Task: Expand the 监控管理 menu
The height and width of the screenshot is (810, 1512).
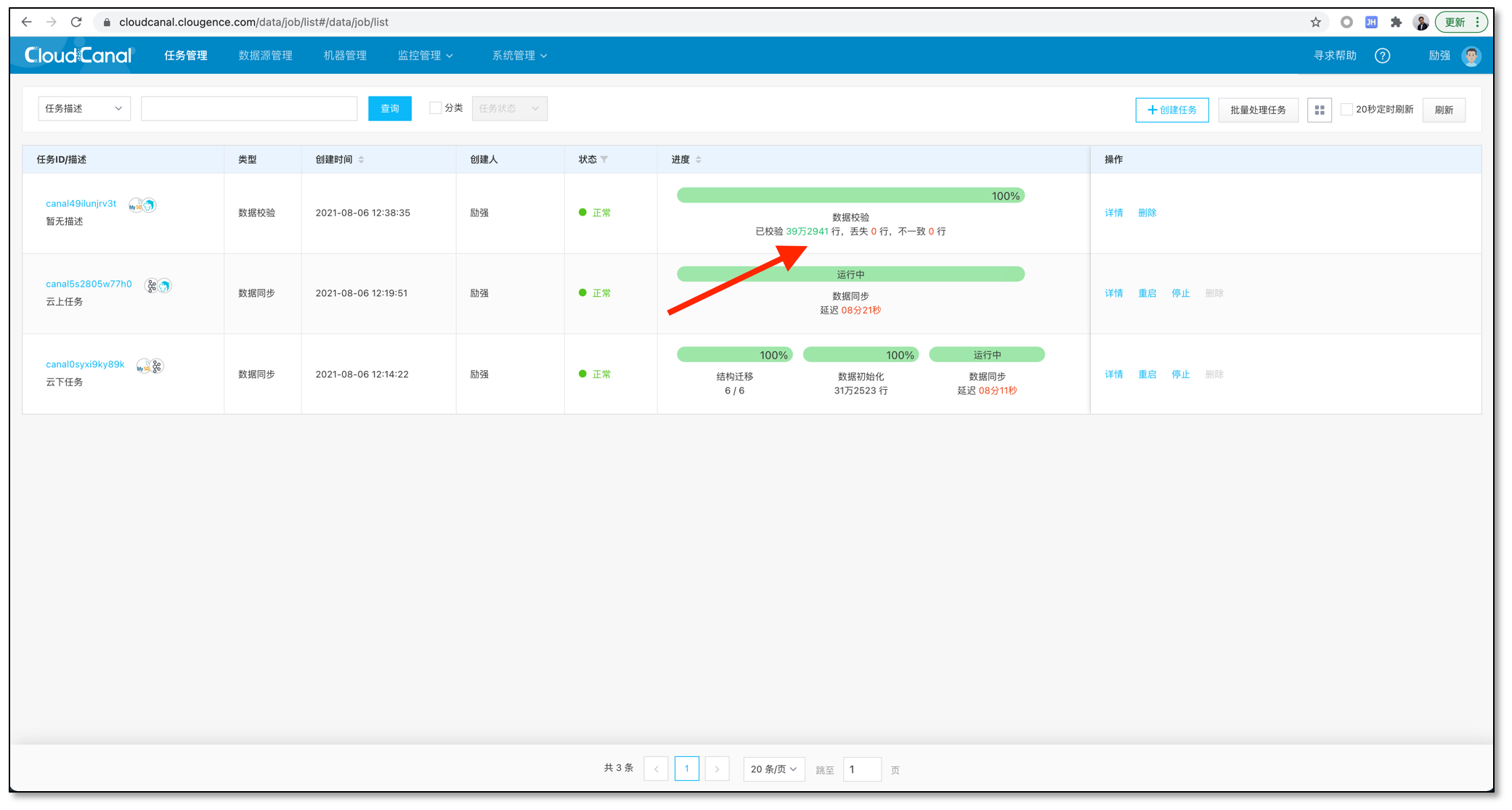Action: click(x=425, y=56)
